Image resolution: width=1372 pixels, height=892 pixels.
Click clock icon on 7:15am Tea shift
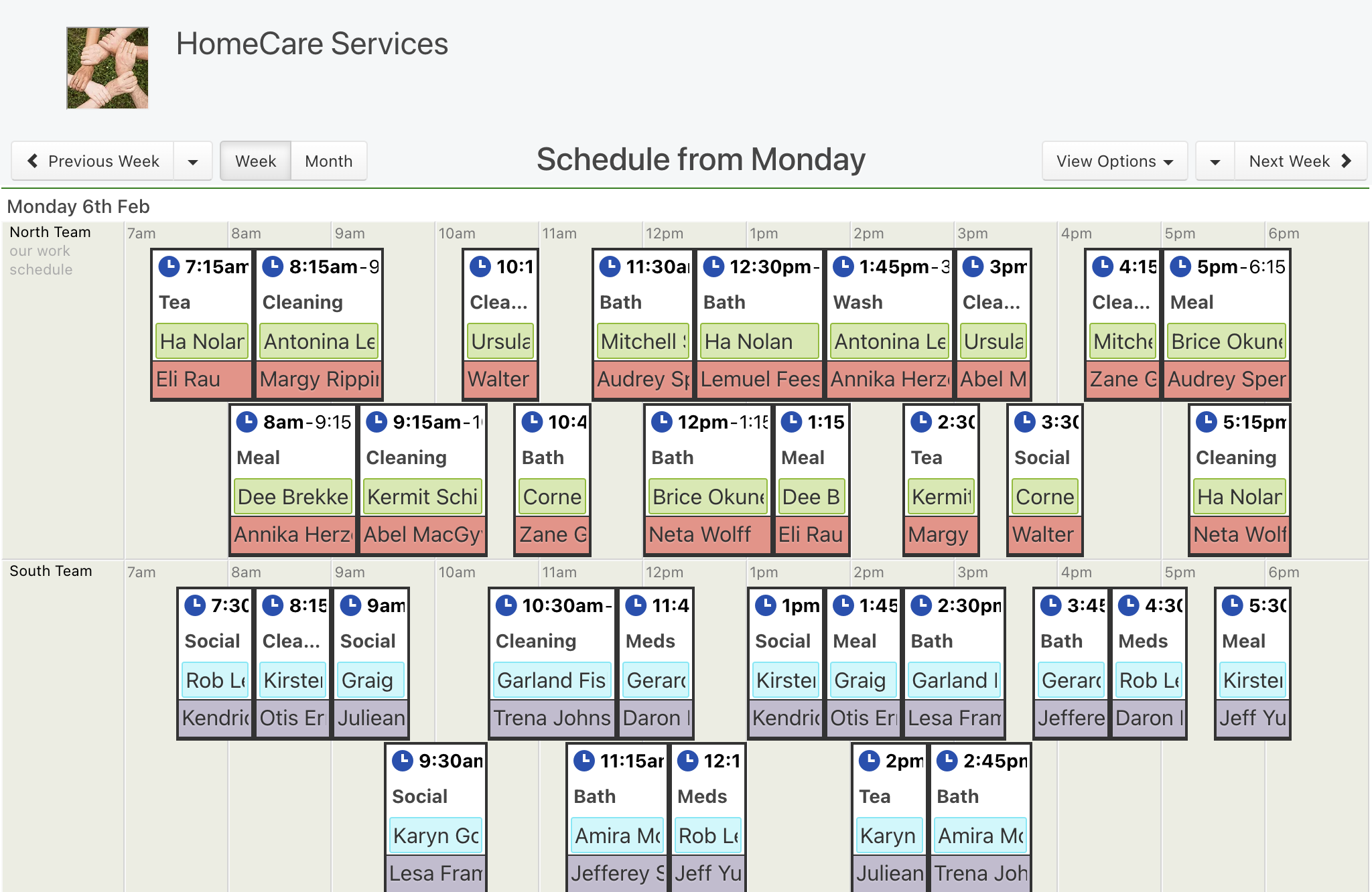pyautogui.click(x=169, y=266)
